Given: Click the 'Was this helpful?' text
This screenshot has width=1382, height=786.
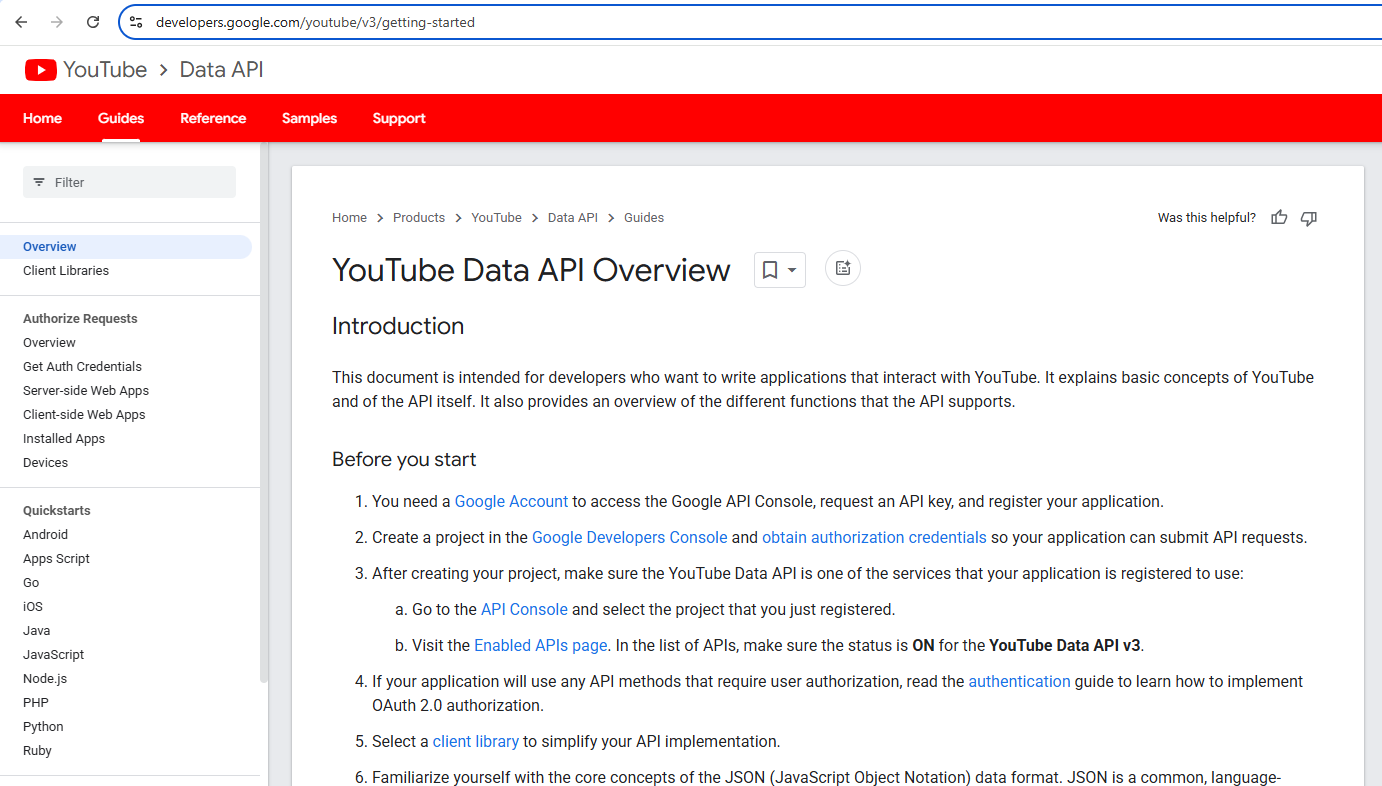Looking at the screenshot, I should [x=1207, y=217].
